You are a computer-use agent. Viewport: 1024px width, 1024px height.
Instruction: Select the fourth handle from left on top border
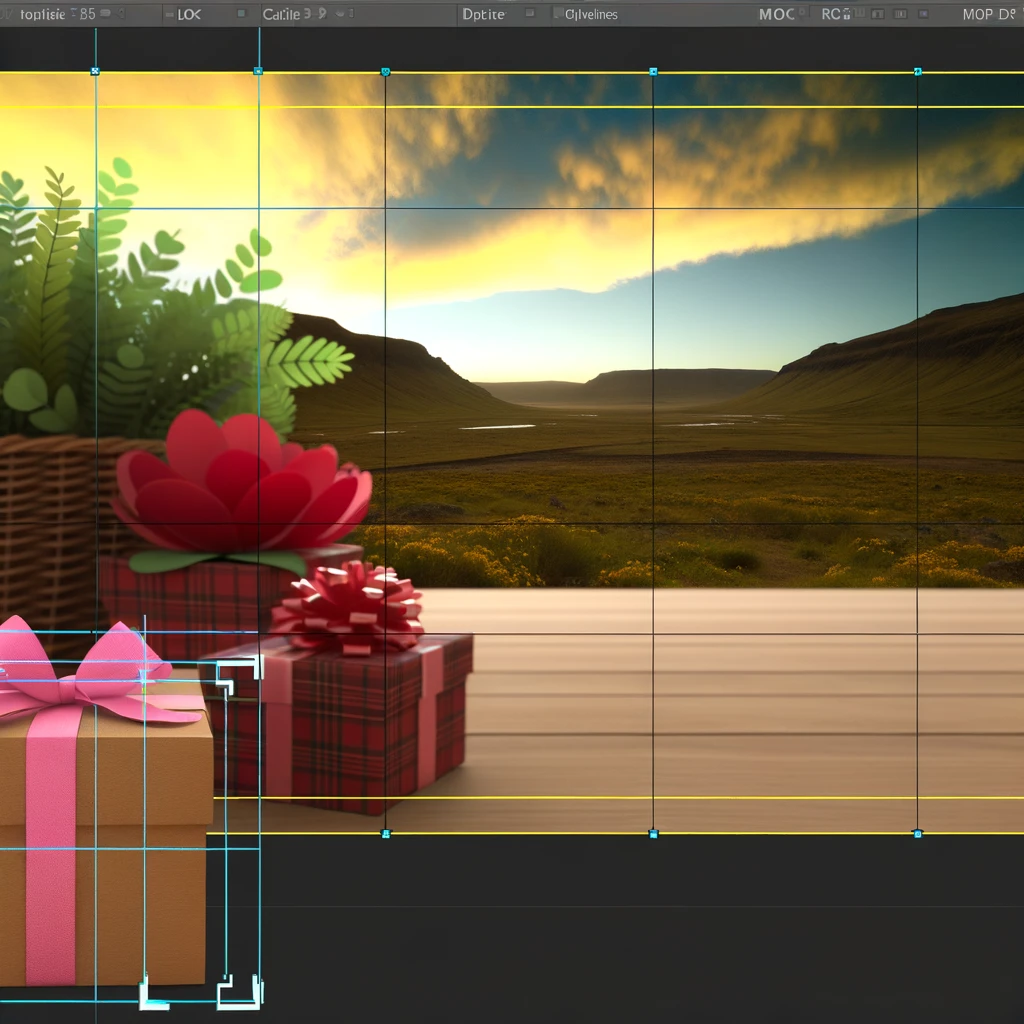coord(653,72)
